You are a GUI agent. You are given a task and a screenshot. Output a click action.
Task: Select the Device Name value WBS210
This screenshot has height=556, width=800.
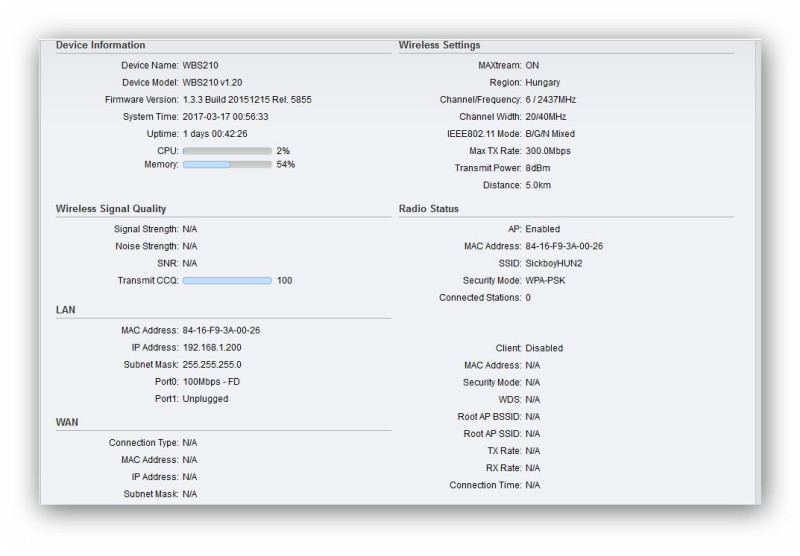point(201,65)
